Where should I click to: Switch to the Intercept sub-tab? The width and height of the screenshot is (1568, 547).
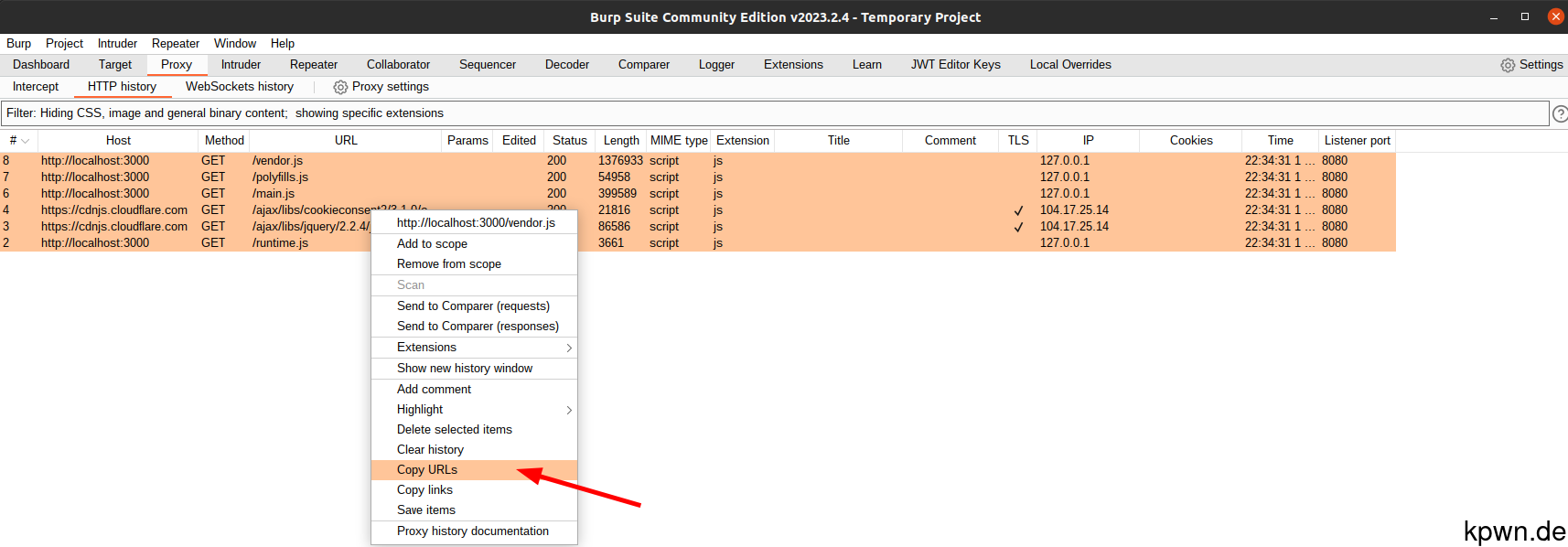36,87
